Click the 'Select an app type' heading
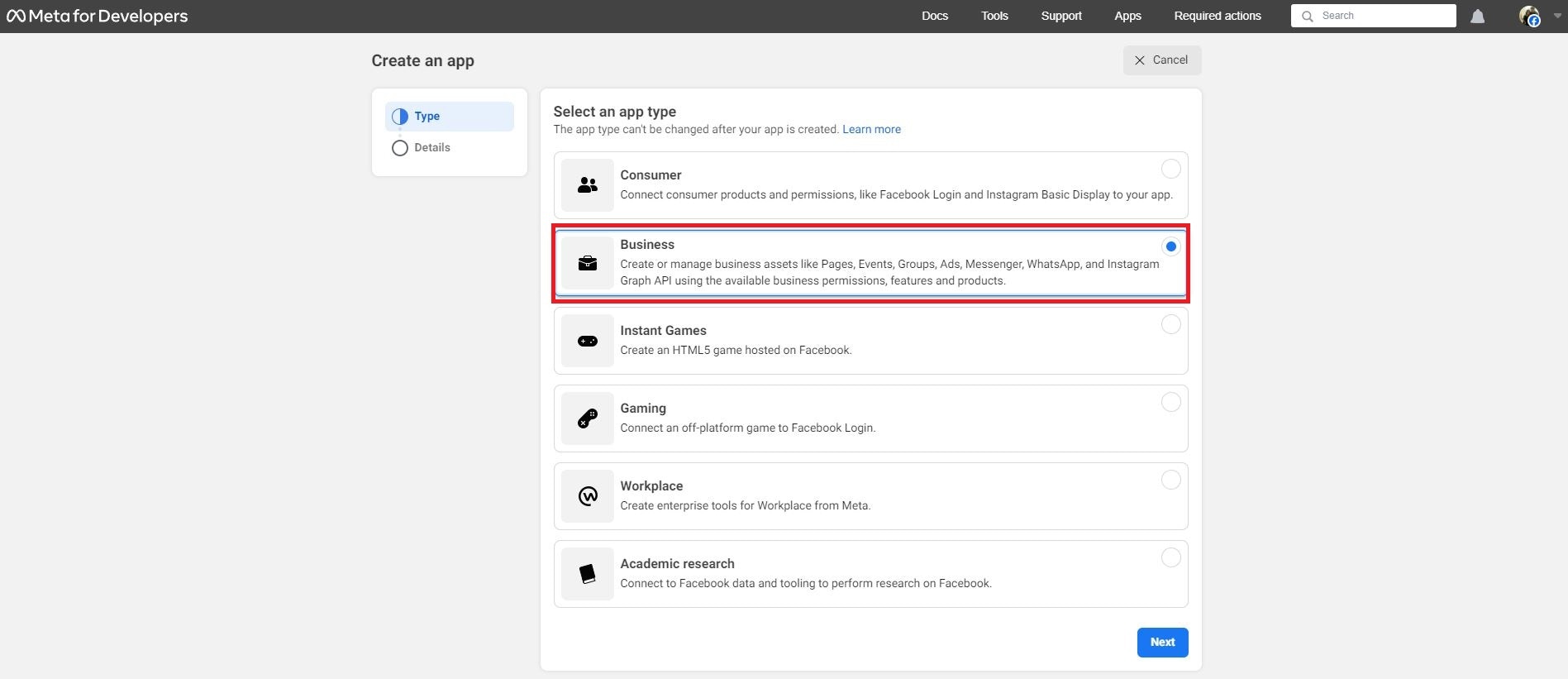 (614, 112)
